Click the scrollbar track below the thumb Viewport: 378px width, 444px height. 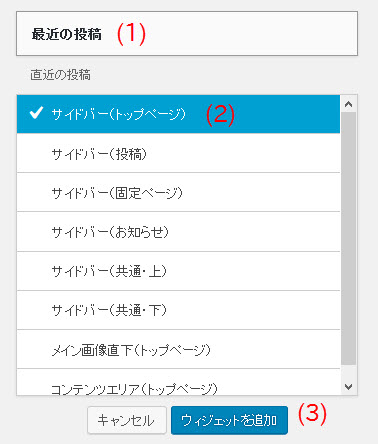click(349, 372)
